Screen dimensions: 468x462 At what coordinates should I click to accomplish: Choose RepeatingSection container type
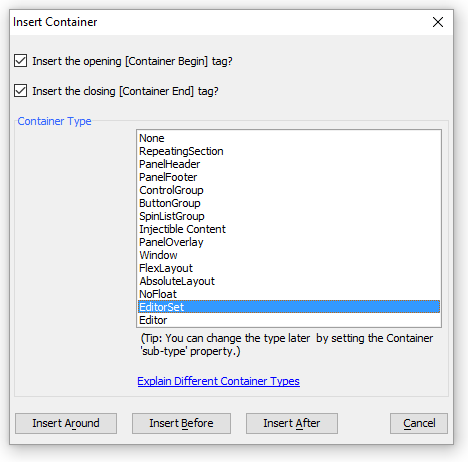click(289, 151)
